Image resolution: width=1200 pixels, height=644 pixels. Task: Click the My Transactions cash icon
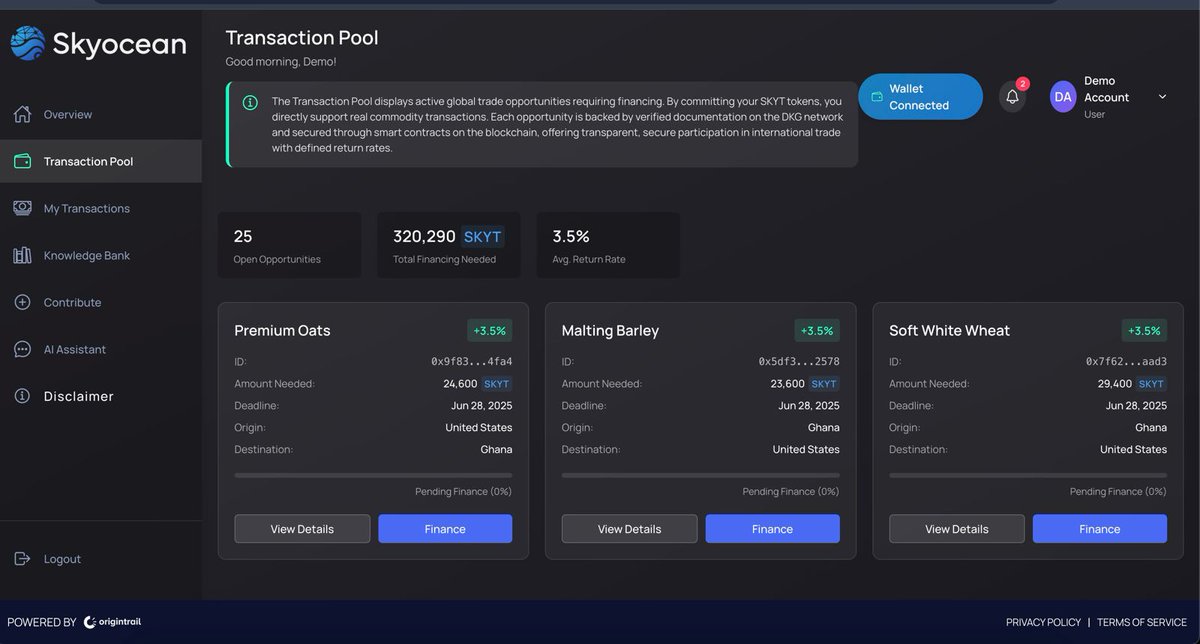[x=22, y=208]
